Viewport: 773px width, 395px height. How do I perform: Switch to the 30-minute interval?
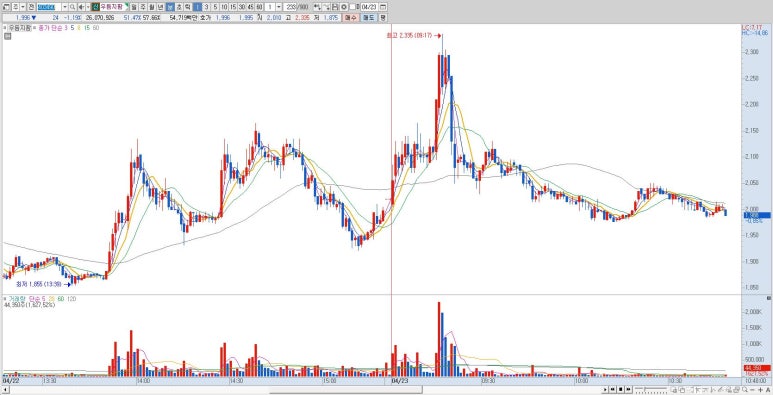tap(242, 7)
